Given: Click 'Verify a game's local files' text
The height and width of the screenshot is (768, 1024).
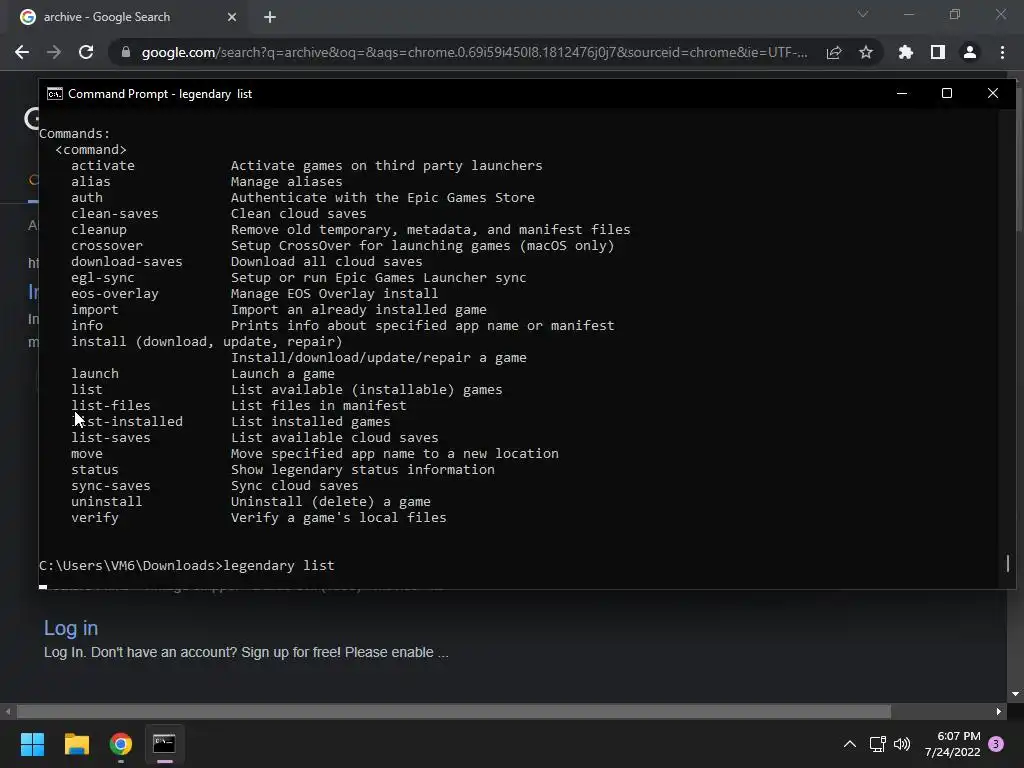Looking at the screenshot, I should (x=338, y=517).
